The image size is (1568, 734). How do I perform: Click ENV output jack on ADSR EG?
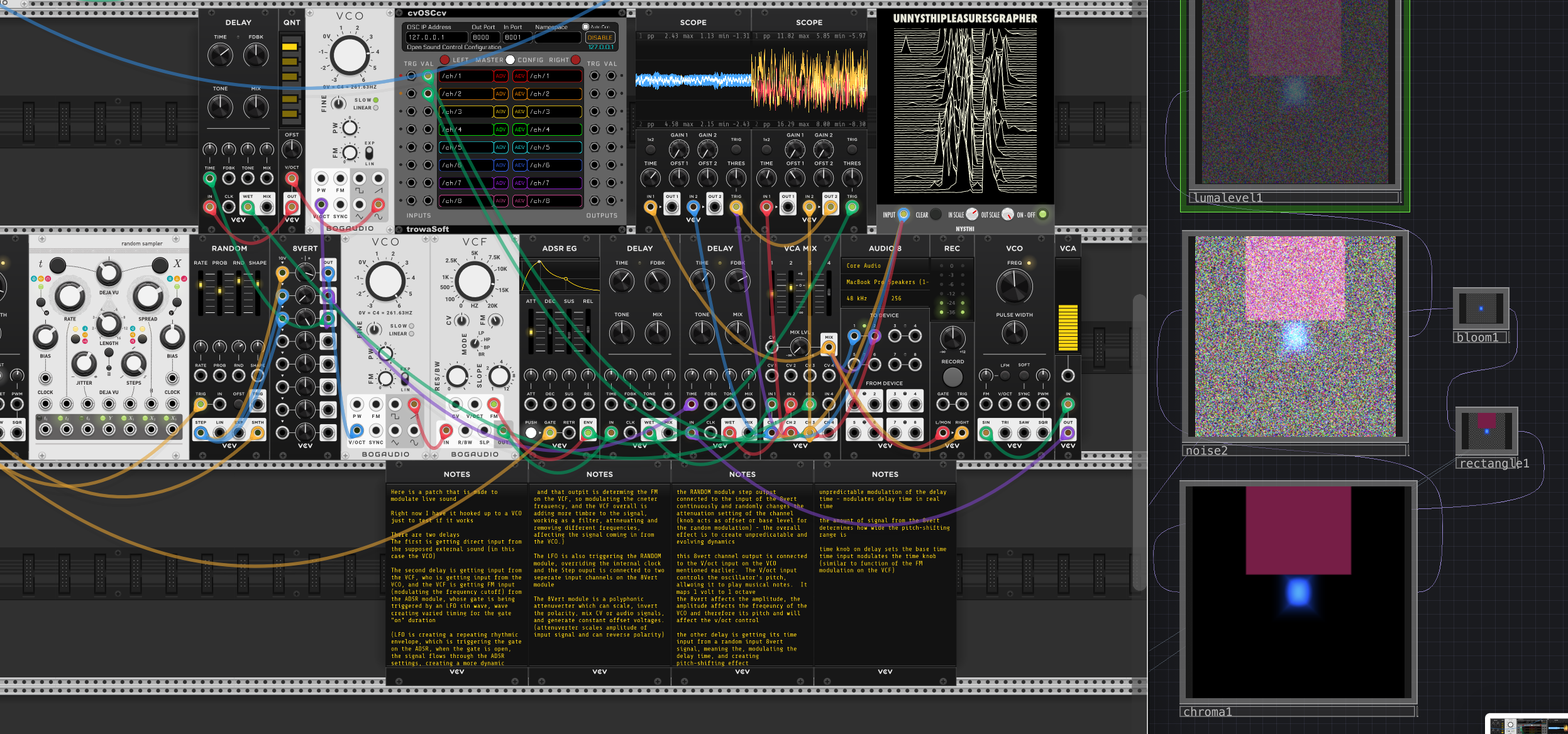(588, 433)
